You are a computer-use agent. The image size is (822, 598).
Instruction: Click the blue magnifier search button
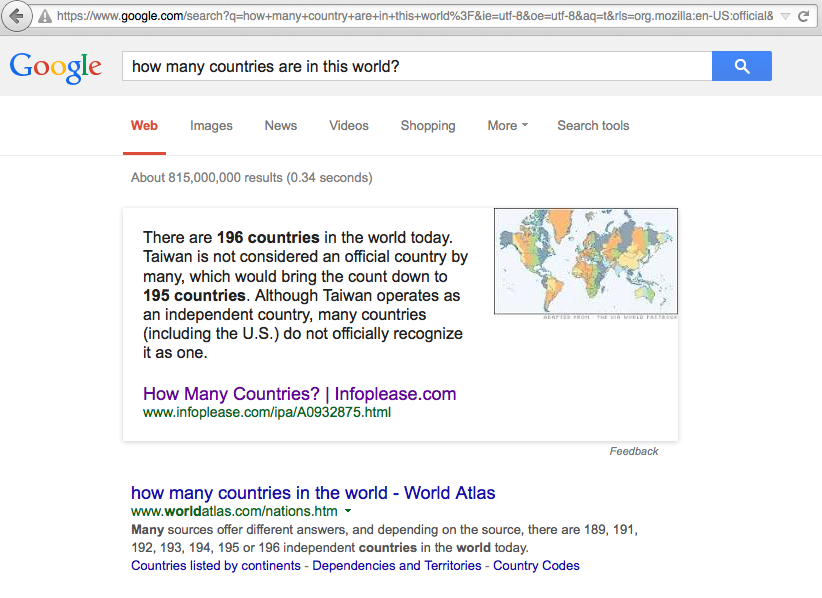tap(742, 66)
